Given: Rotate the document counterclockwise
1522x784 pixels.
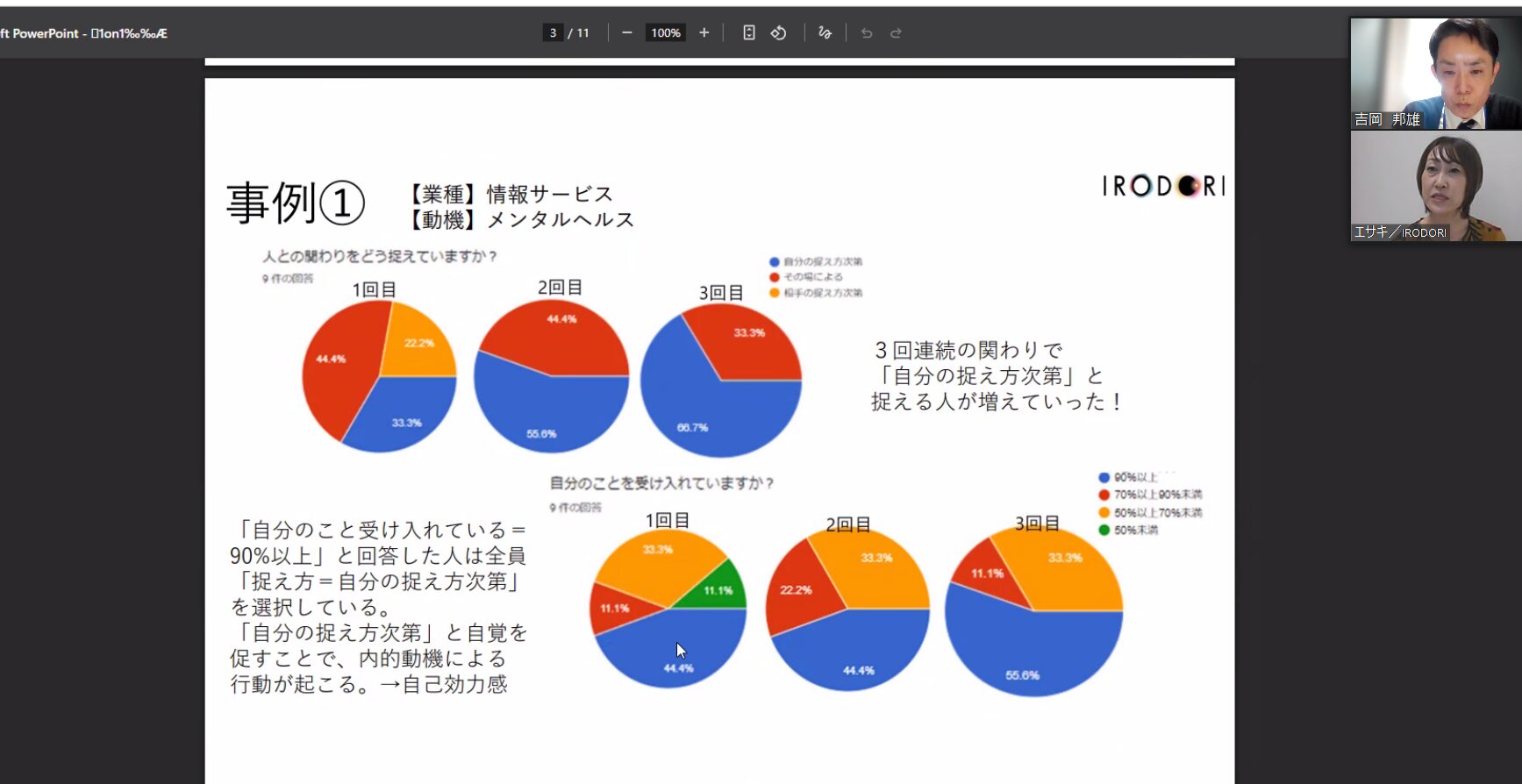Looking at the screenshot, I should (778, 33).
